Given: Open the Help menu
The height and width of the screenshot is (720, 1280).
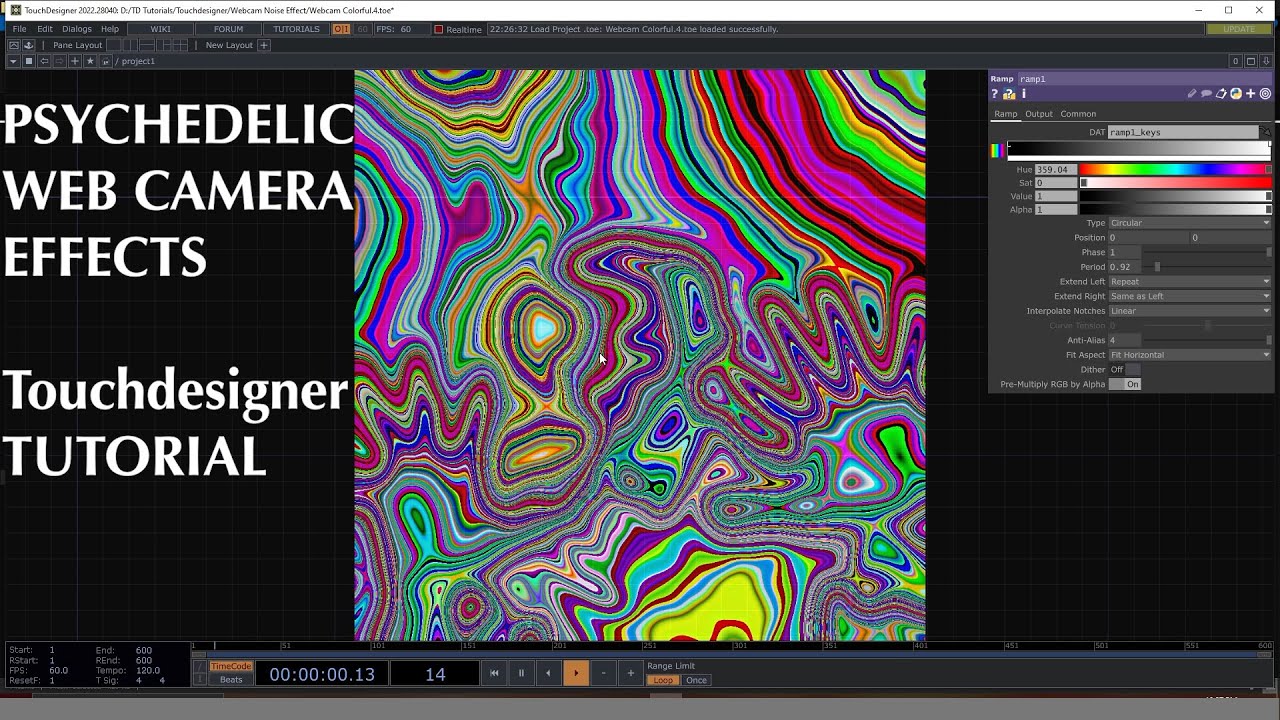Looking at the screenshot, I should coord(110,29).
